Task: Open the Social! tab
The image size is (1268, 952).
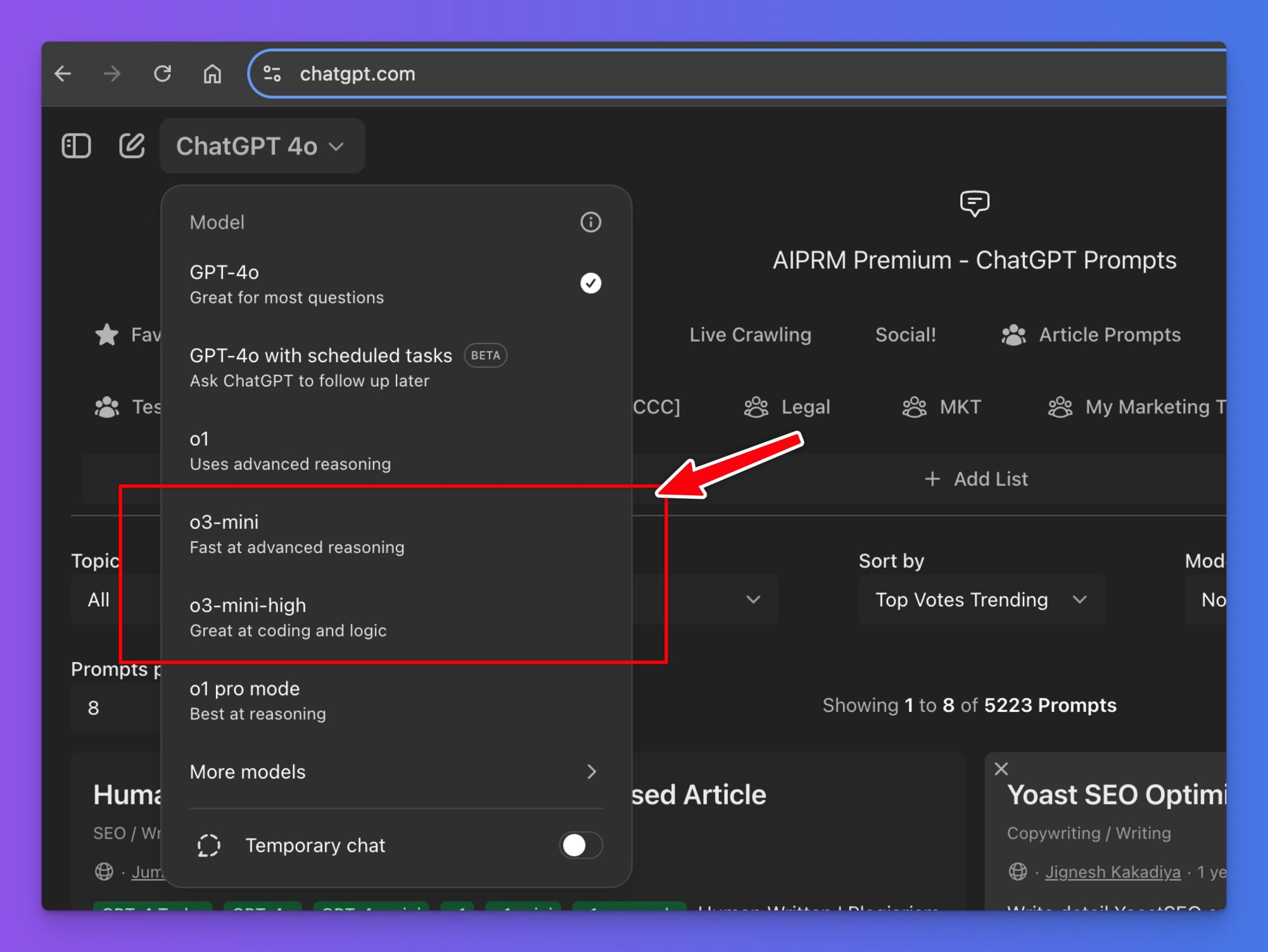Action: pyautogui.click(x=905, y=335)
